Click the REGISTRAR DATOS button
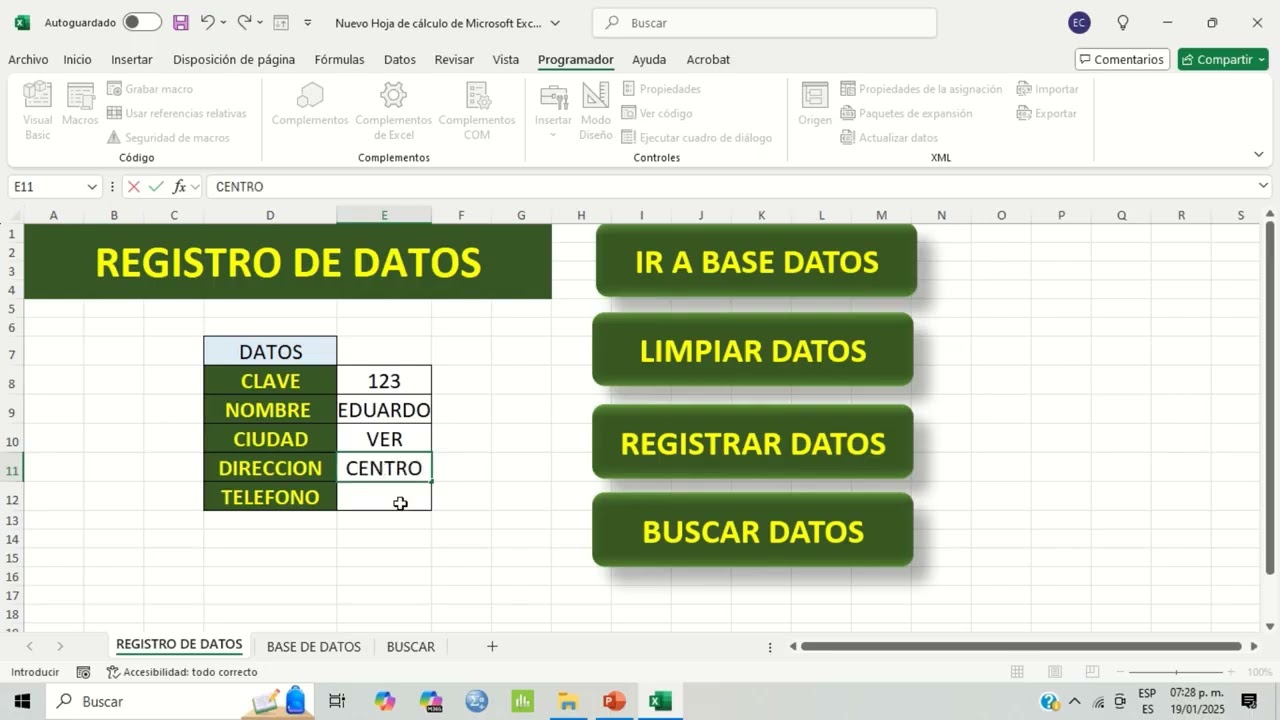The image size is (1280, 720). coord(752,443)
